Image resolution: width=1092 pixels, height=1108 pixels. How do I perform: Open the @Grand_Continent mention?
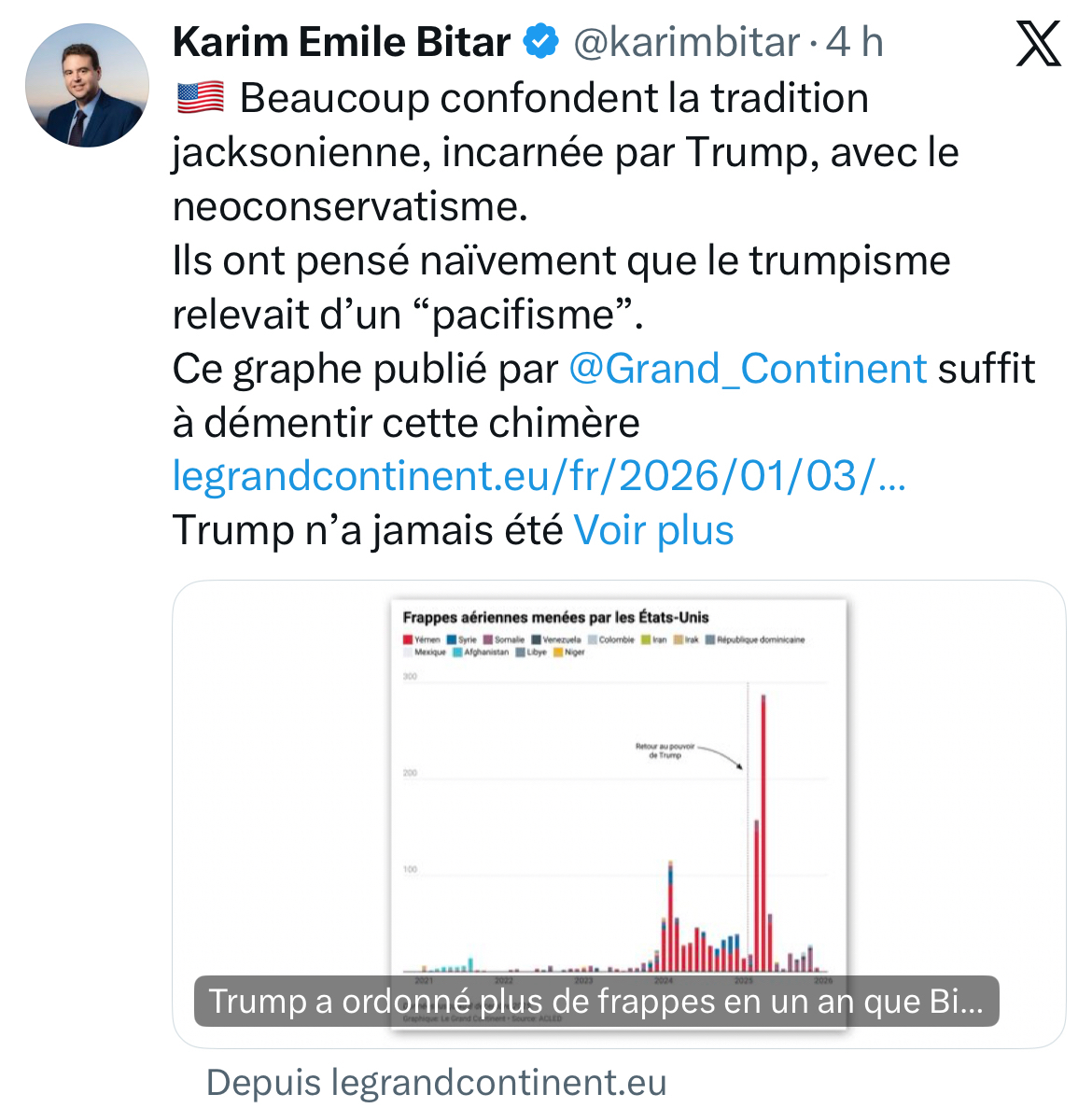pyautogui.click(x=748, y=369)
